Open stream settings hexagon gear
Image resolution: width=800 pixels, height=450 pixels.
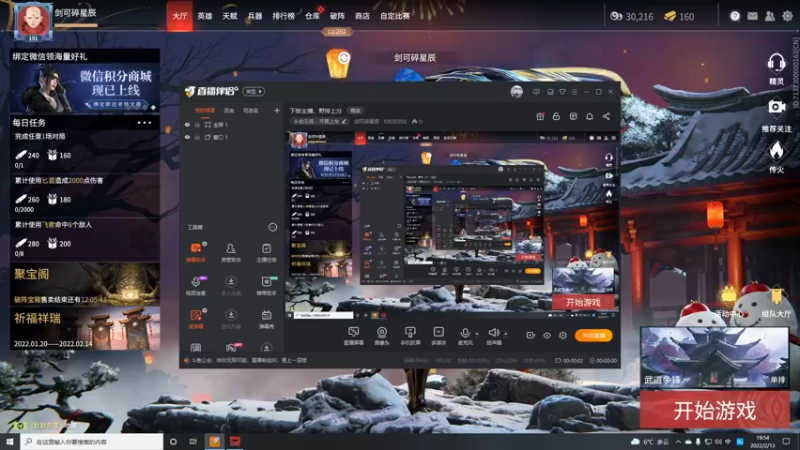tap(563, 336)
